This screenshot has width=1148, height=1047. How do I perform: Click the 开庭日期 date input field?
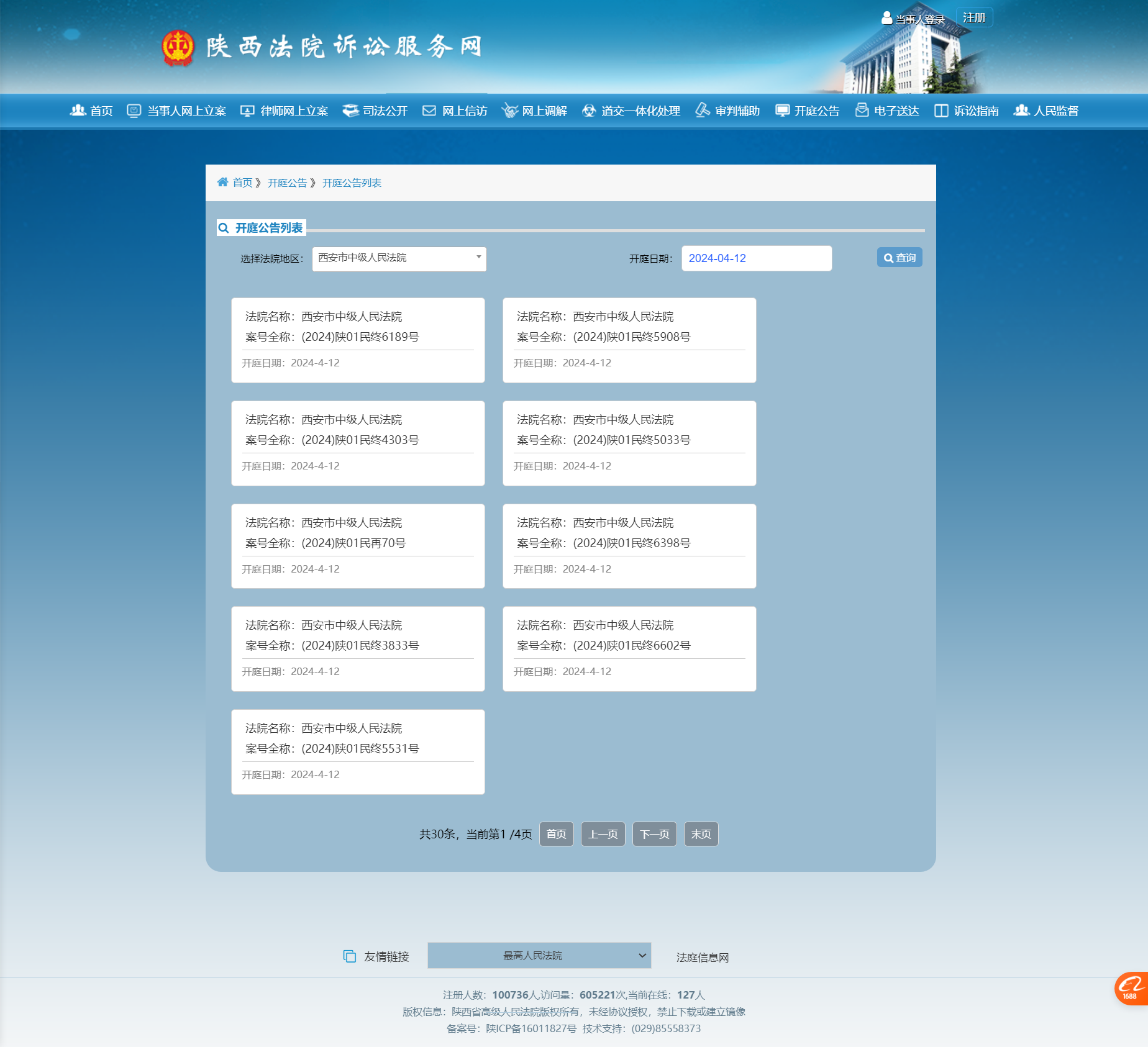coord(756,258)
